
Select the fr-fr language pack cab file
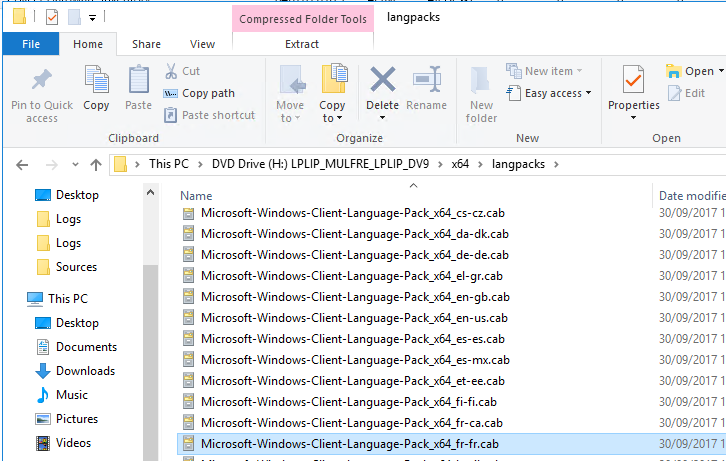pos(340,444)
